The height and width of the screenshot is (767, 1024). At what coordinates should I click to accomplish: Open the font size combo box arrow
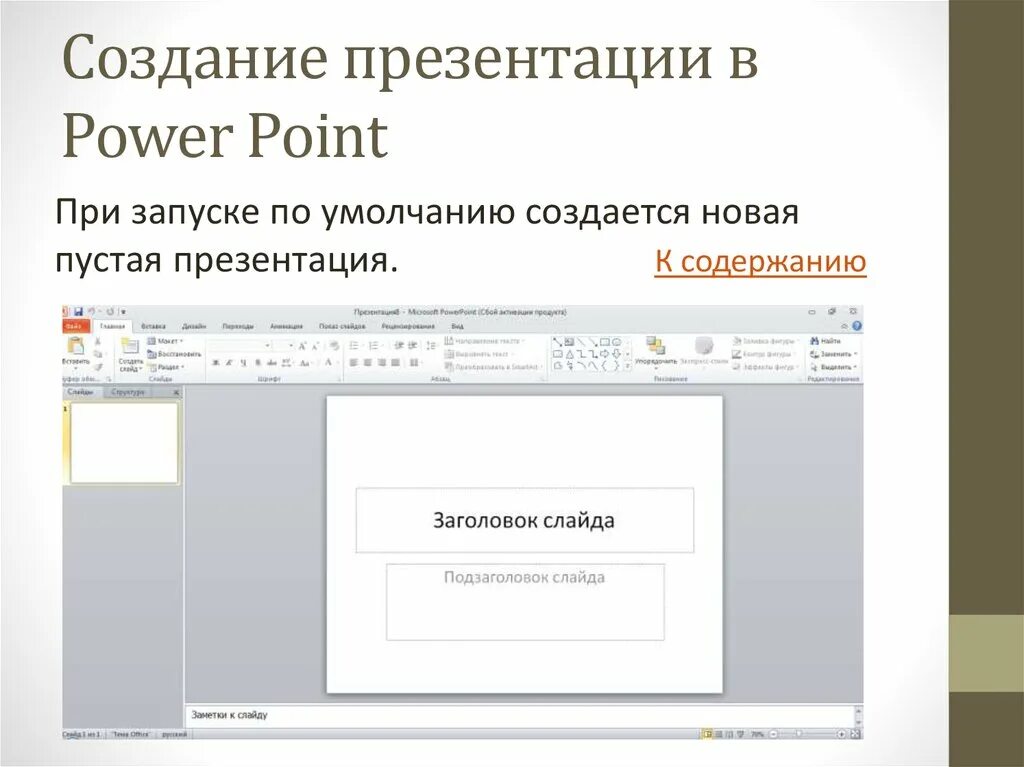pyautogui.click(x=291, y=346)
